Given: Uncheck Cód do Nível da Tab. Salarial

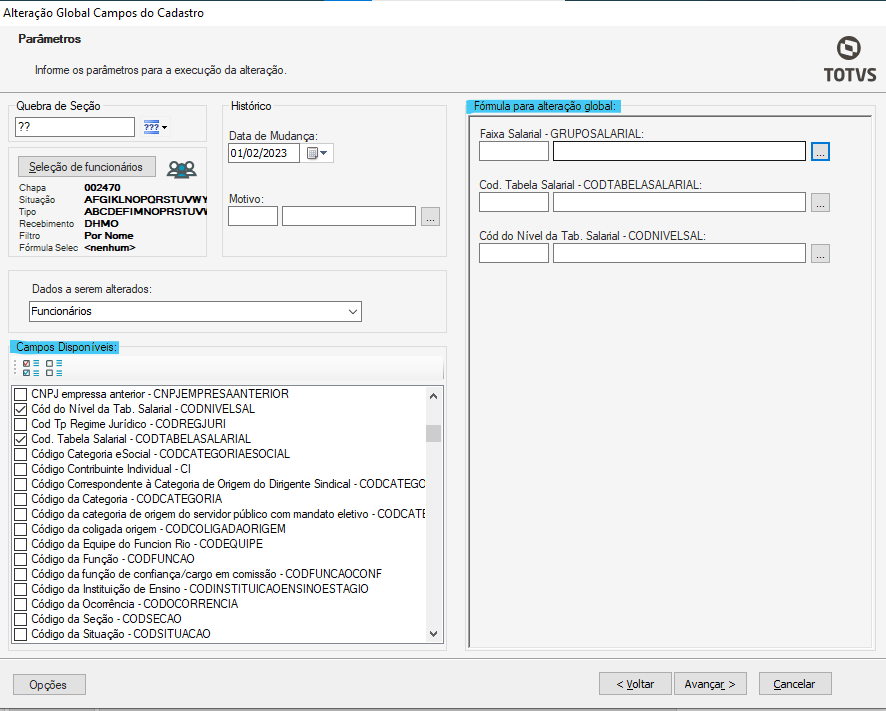Looking at the screenshot, I should tap(21, 409).
